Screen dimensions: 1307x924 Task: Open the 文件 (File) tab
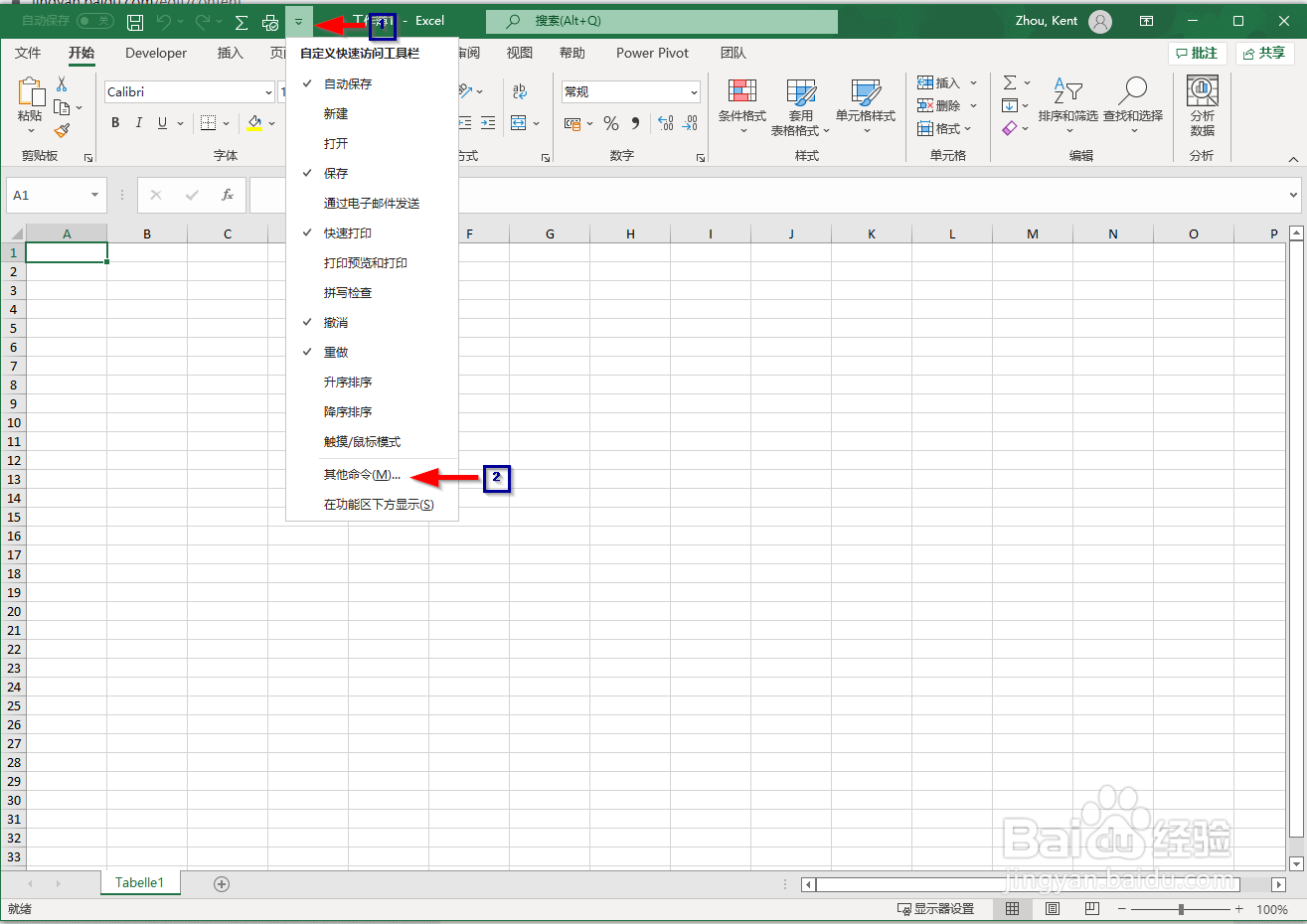tap(28, 53)
